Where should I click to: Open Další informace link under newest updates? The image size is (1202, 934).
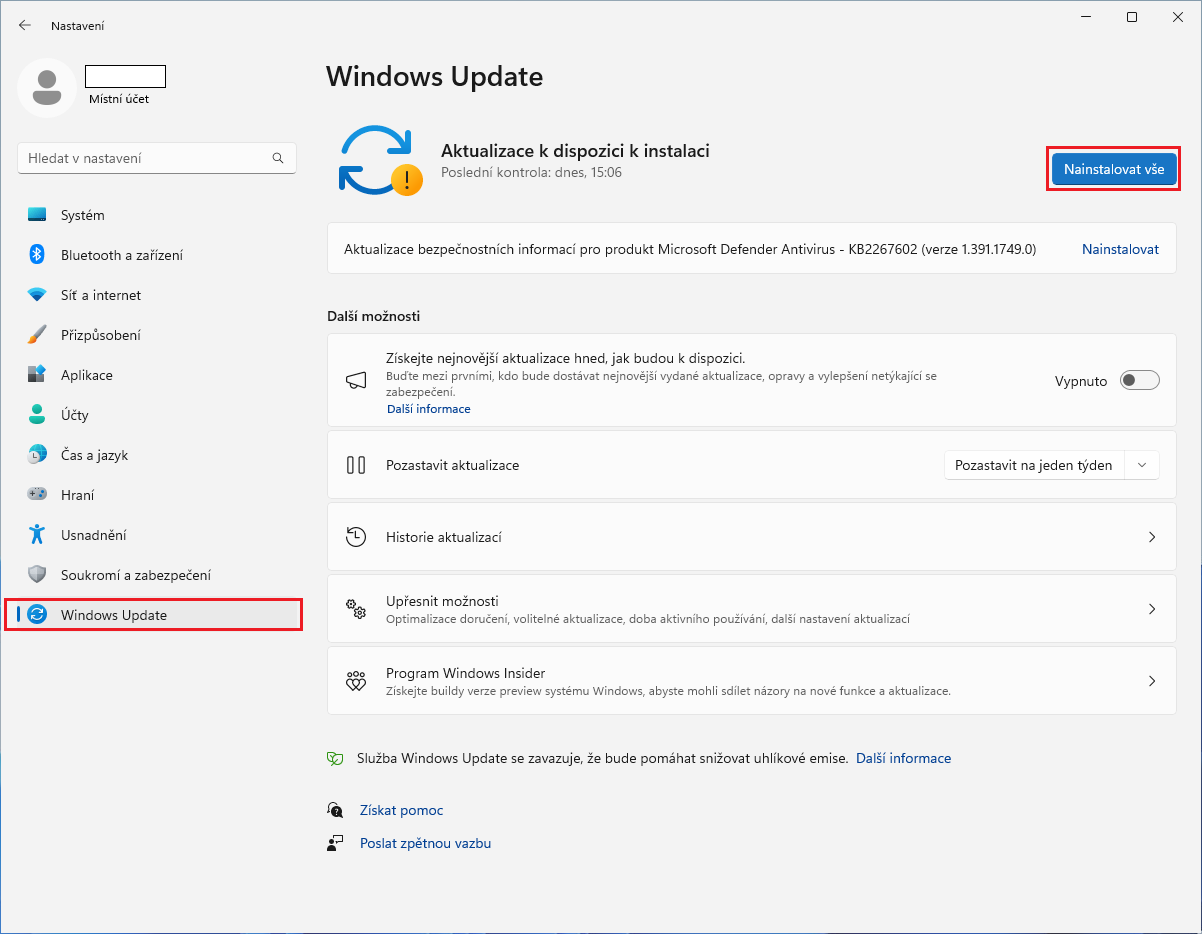428,409
